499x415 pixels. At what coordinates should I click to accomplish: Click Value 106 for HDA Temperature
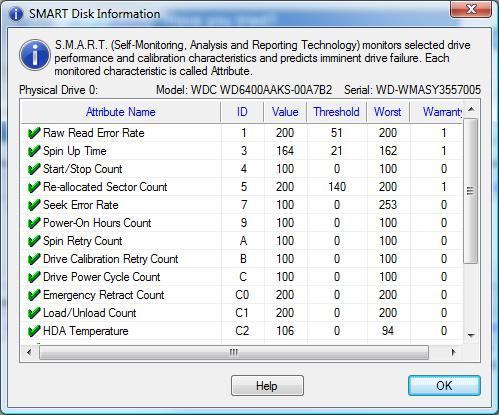285,331
